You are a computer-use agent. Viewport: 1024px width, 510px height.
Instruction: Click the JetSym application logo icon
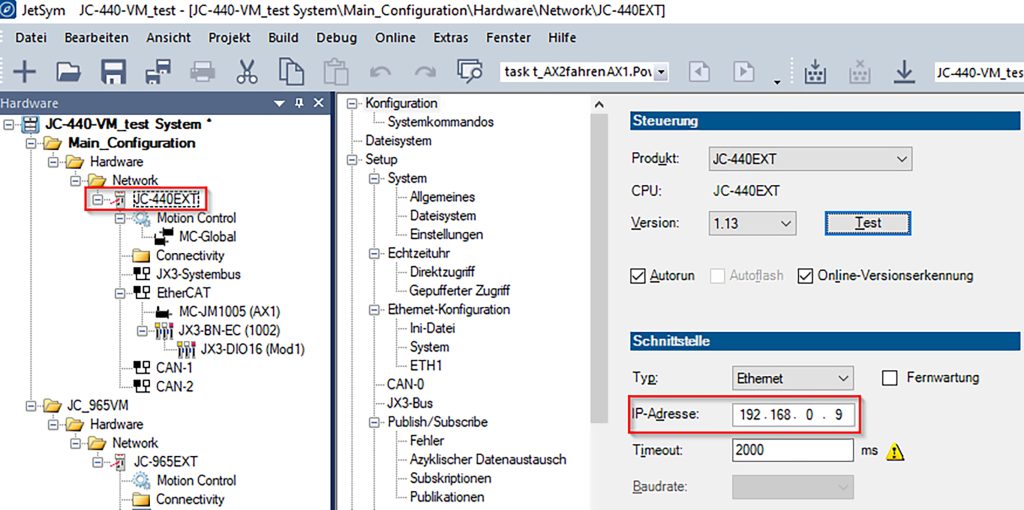8,11
